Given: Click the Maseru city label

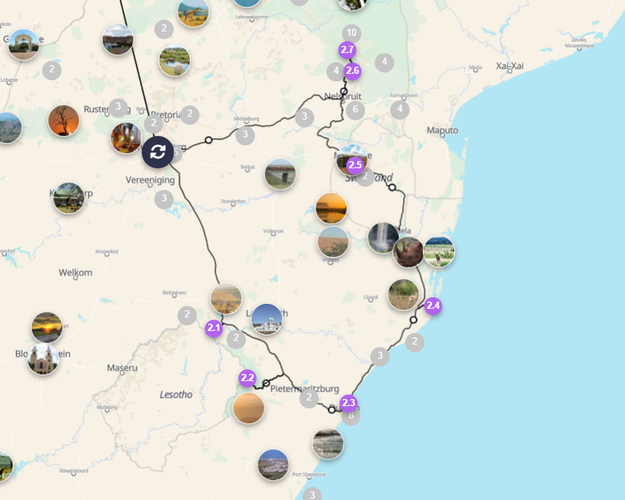Looking at the screenshot, I should pos(122,368).
